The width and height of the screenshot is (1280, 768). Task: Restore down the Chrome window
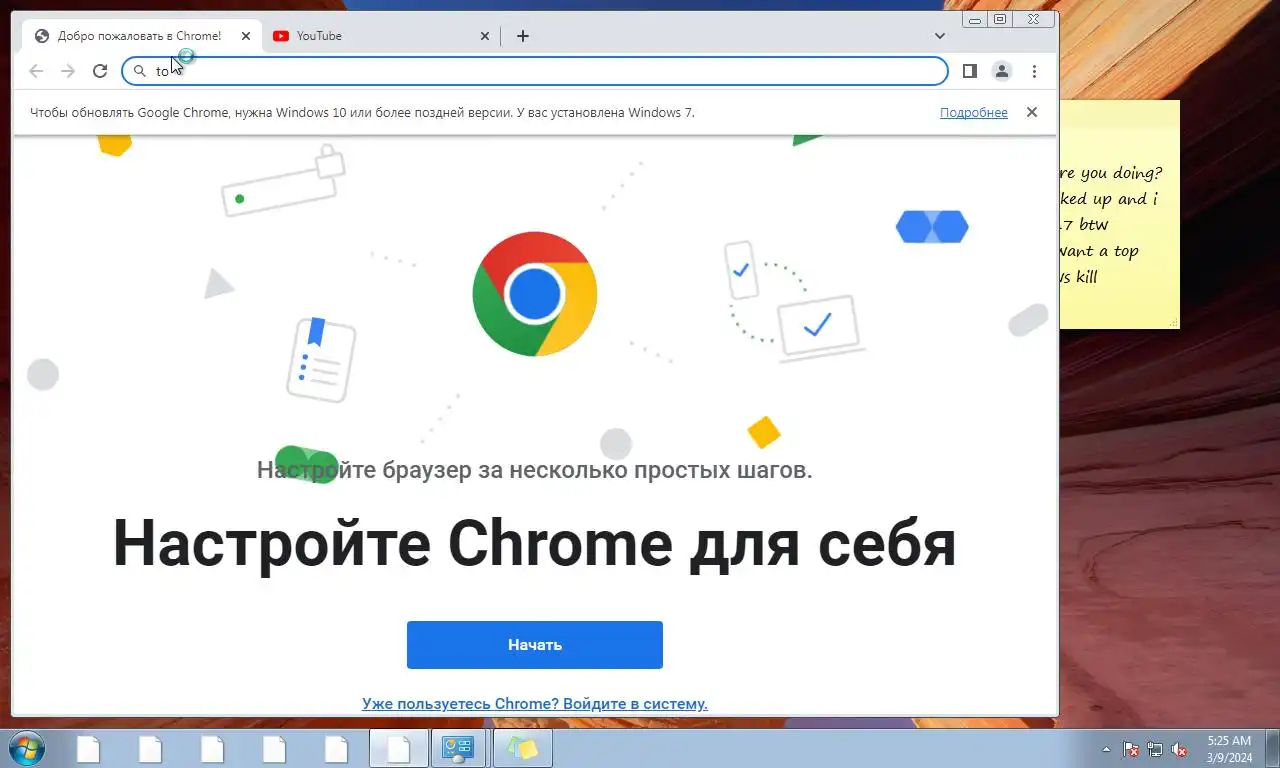coord(999,19)
